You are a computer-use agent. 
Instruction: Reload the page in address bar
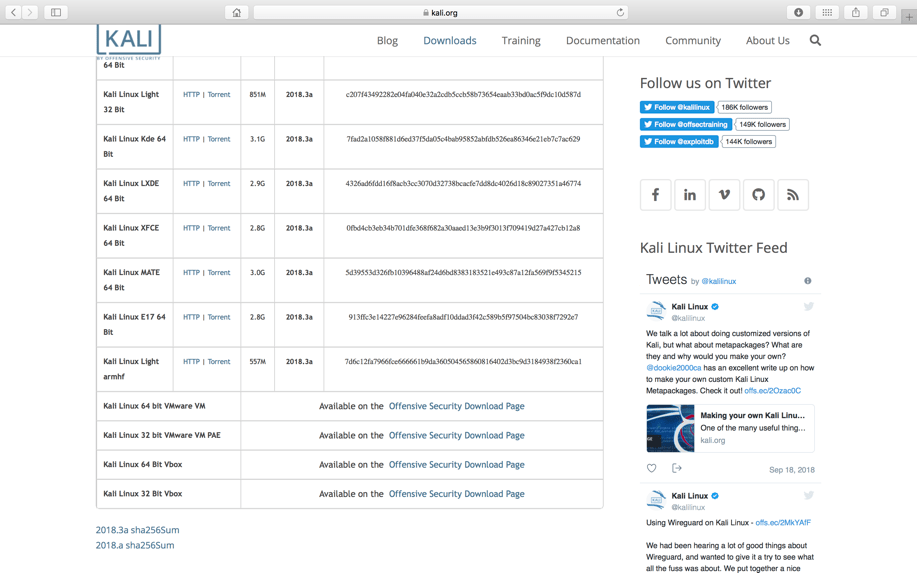[x=620, y=13]
